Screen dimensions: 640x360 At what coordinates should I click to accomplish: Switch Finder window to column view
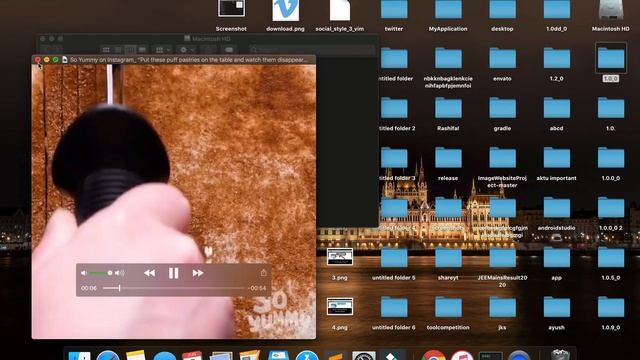(130, 50)
